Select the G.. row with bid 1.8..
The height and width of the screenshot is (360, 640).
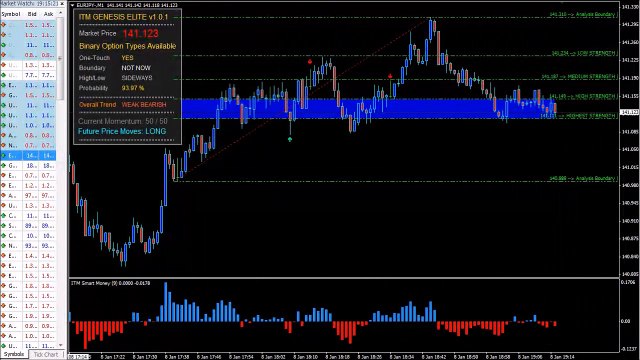tap(28, 286)
